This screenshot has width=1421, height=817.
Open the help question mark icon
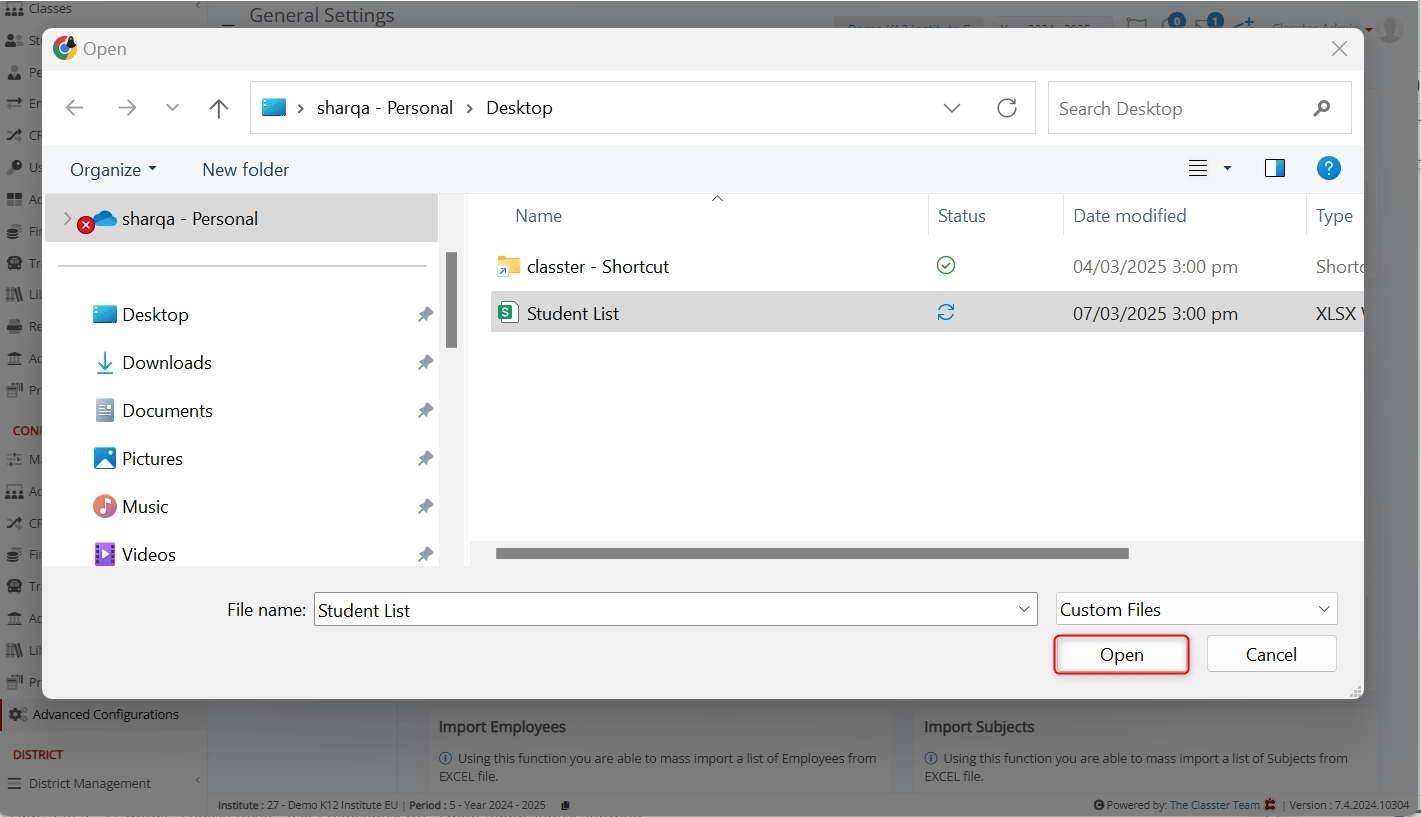[x=1328, y=168]
